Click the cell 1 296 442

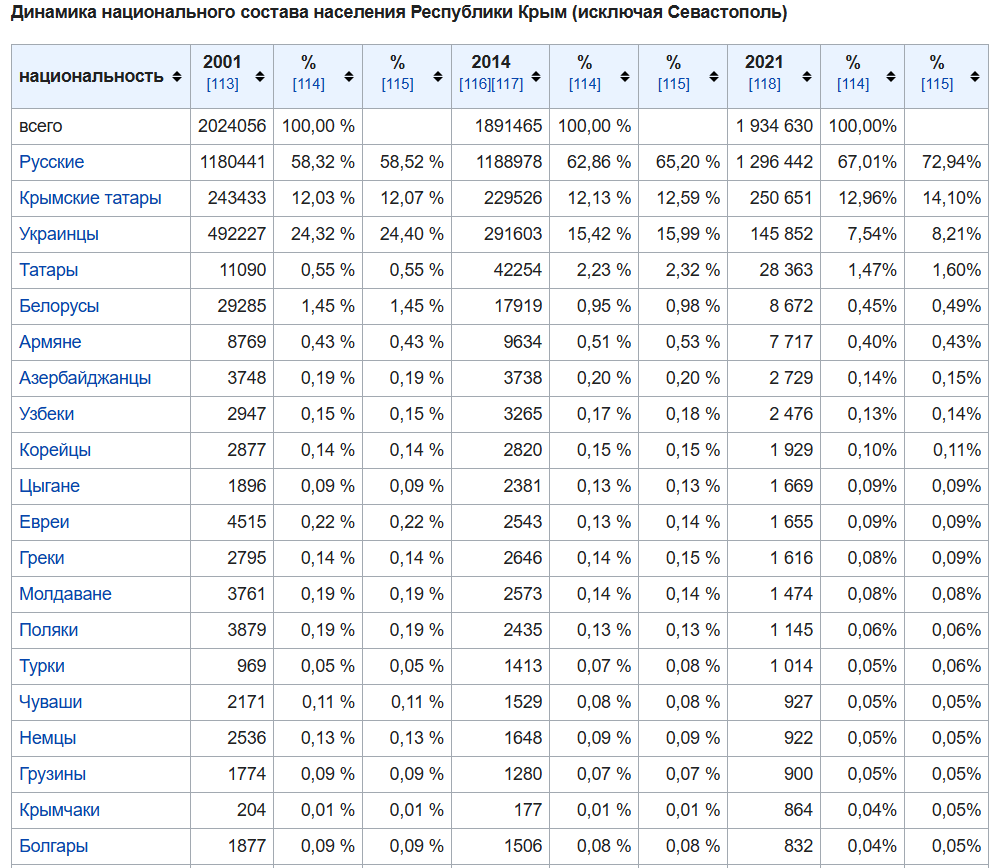[774, 163]
